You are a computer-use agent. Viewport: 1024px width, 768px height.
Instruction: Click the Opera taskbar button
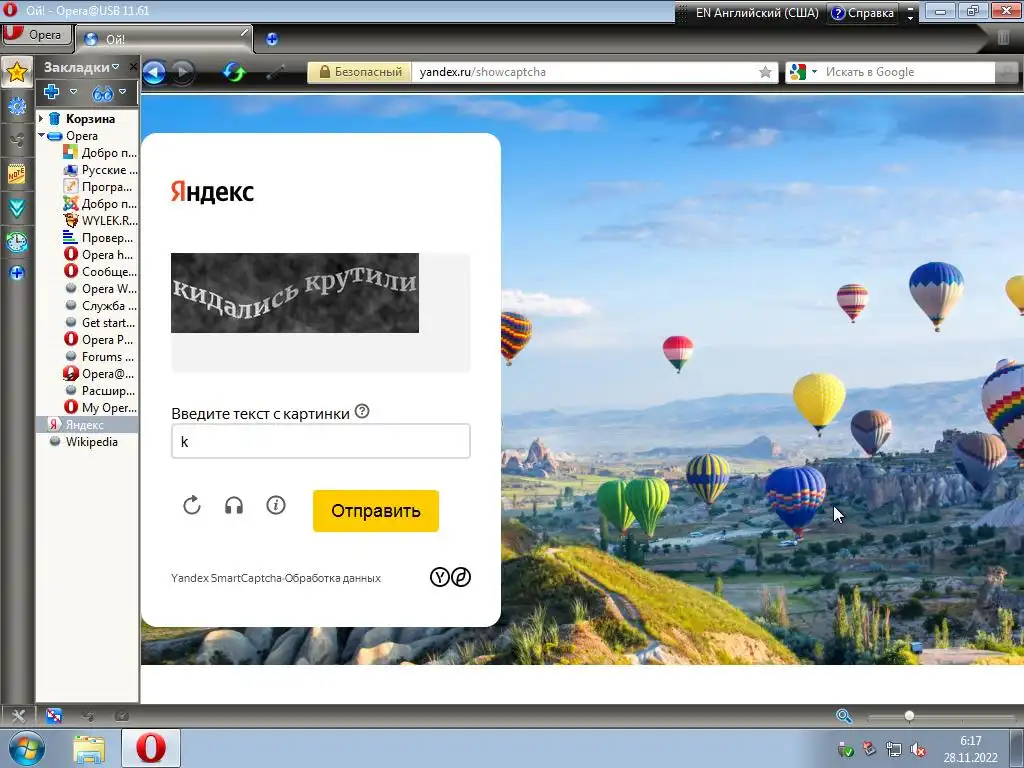[151, 748]
